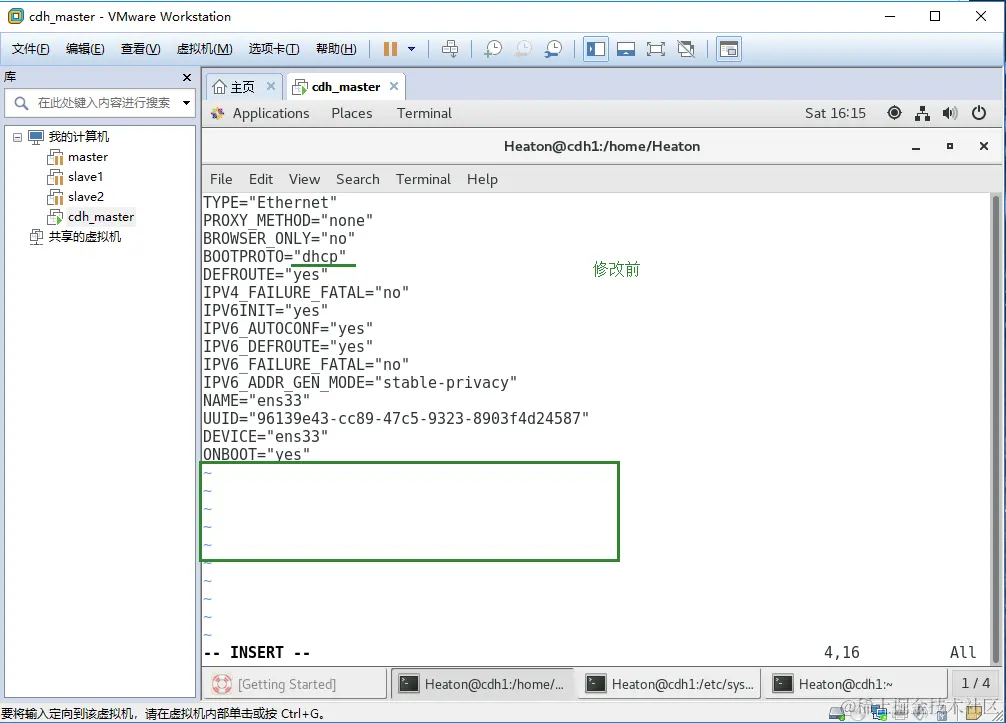Switch to Heaton@cdh1:/home/... taskbar window
This screenshot has height=723, width=1006.
click(484, 684)
